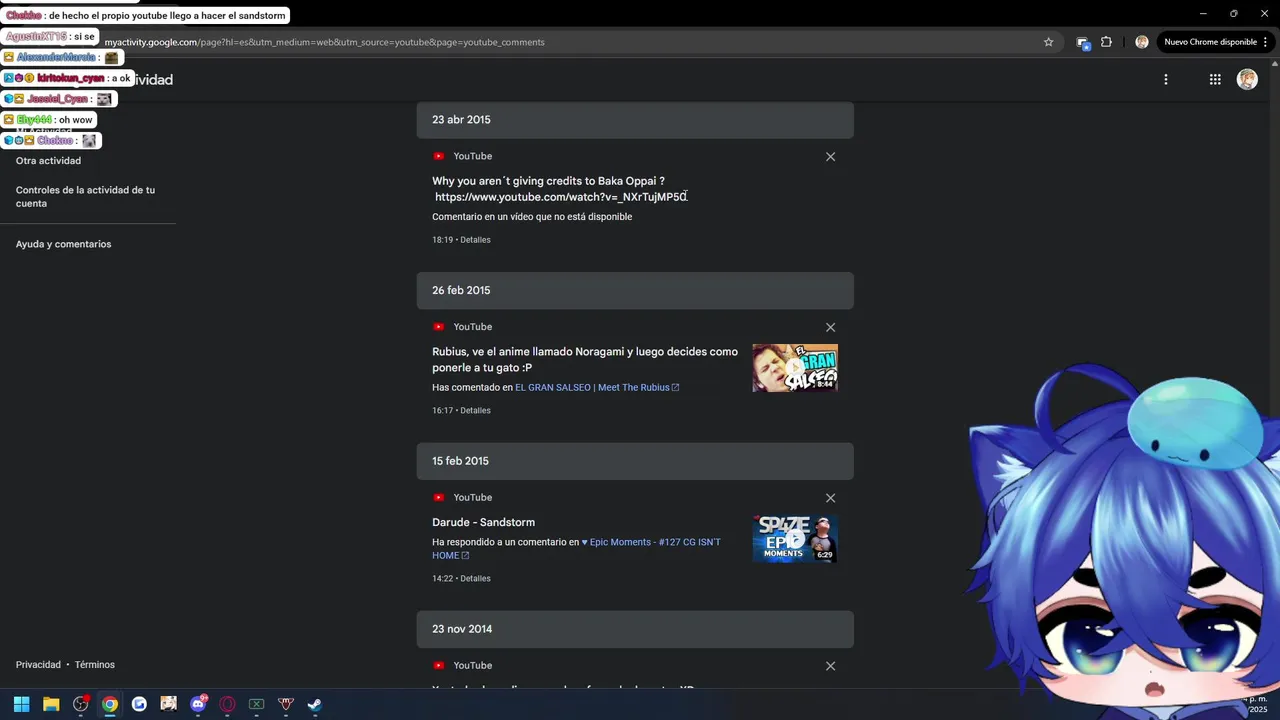Image resolution: width=1280 pixels, height=720 pixels.
Task: Open the Google account avatar on the page
Action: tap(1247, 80)
